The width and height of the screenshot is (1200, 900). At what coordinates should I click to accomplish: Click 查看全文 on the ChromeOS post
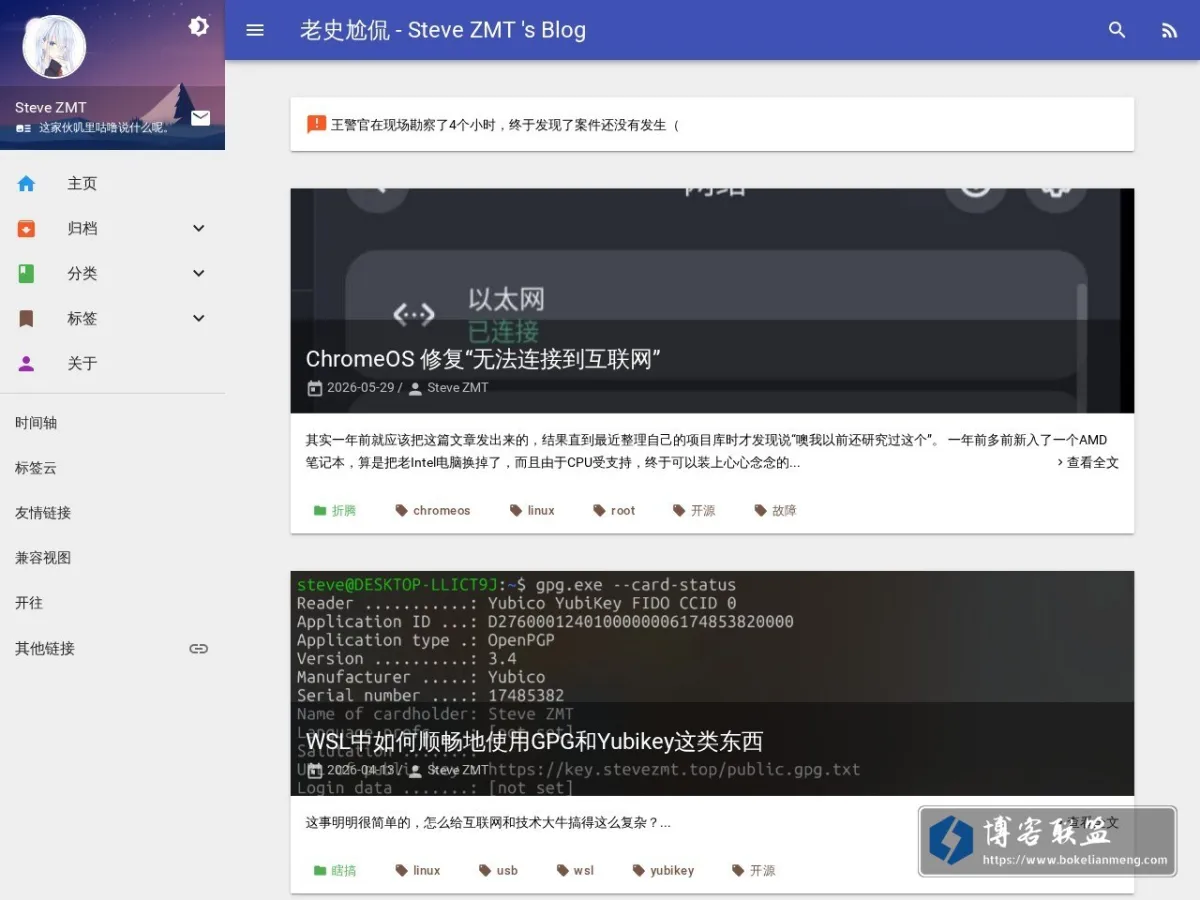pos(1088,463)
